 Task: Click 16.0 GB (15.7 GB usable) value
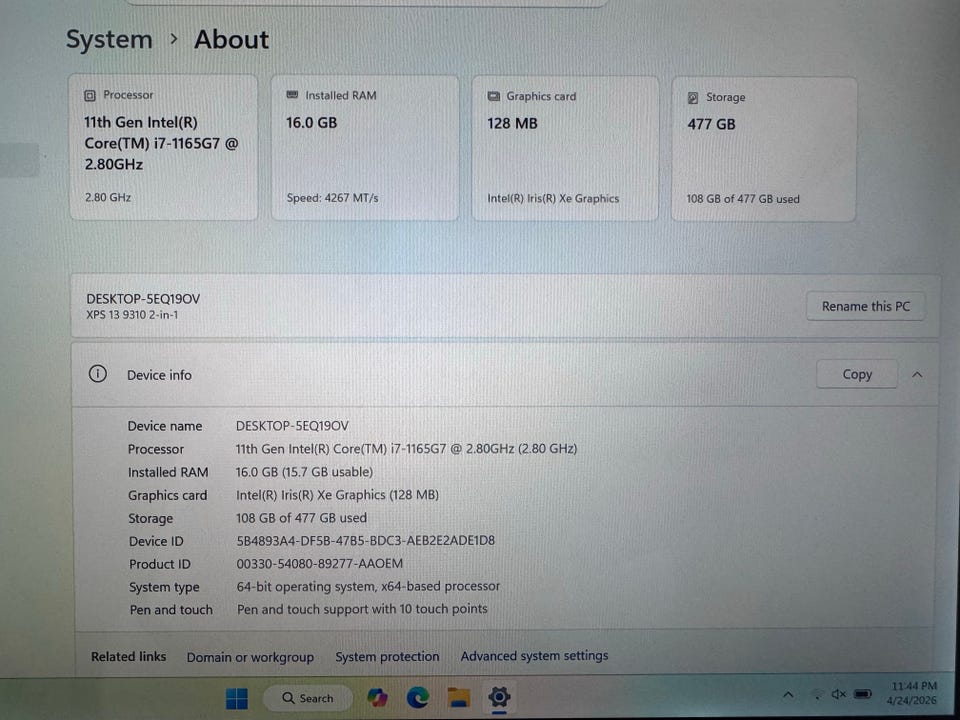click(x=304, y=472)
